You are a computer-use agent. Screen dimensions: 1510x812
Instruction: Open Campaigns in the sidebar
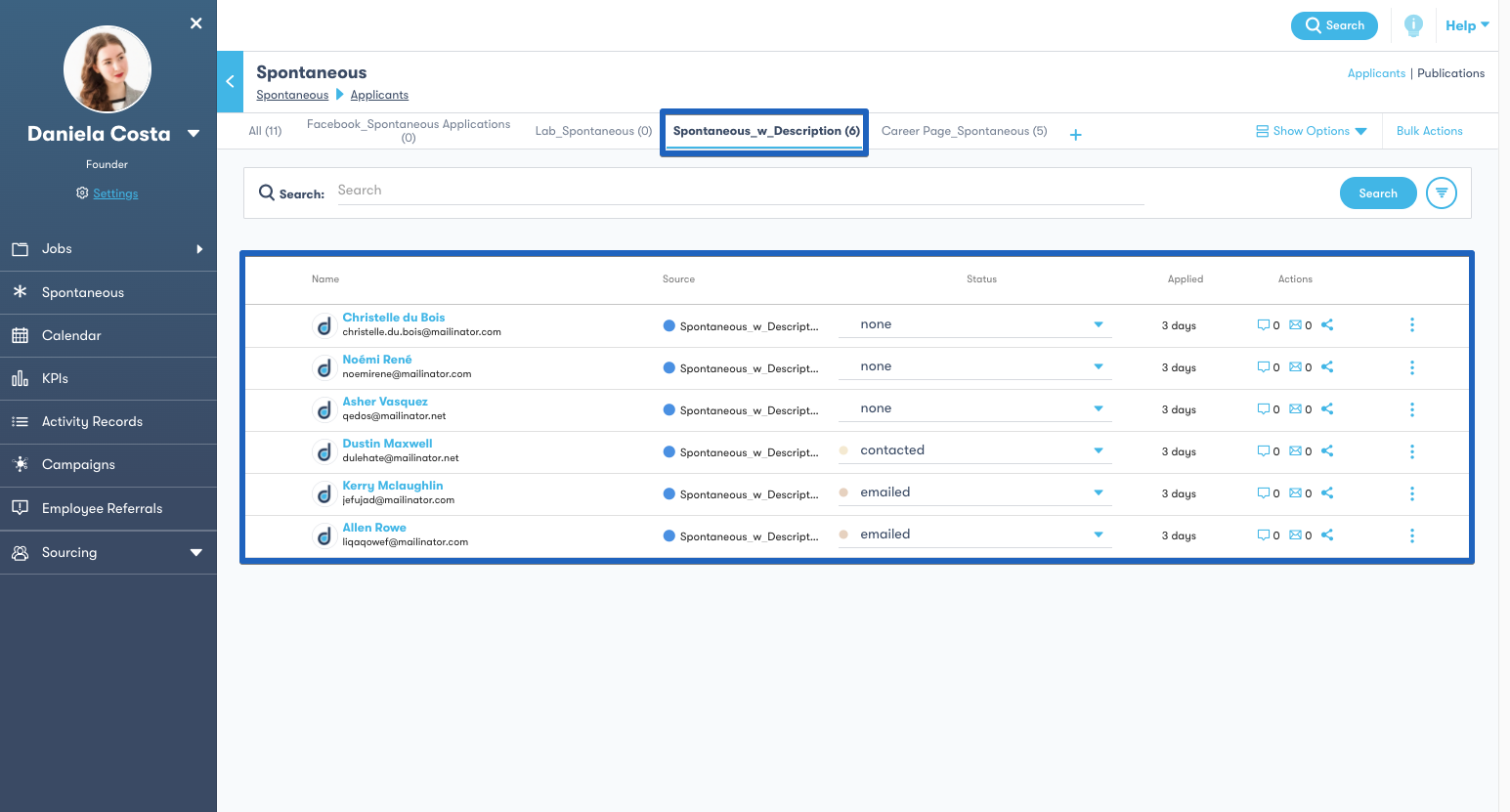coord(108,464)
